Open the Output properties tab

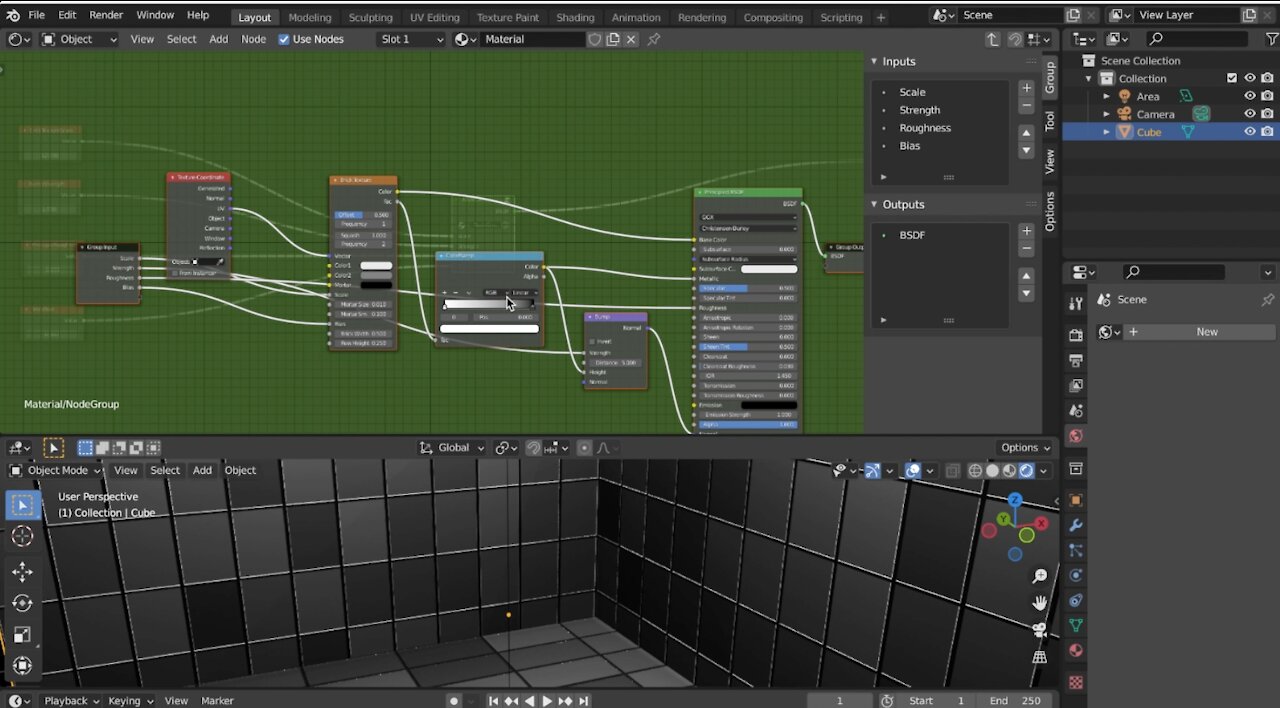[1076, 360]
